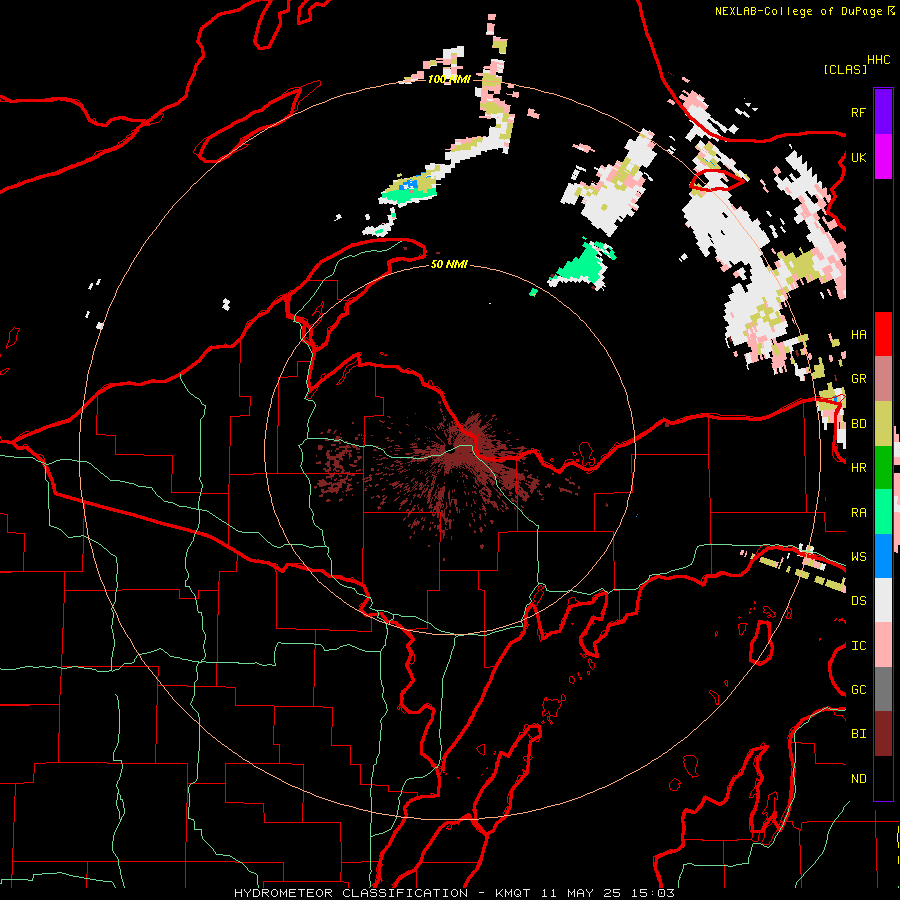Click the RF purple legend color swatch
The image size is (900, 900).
[883, 112]
